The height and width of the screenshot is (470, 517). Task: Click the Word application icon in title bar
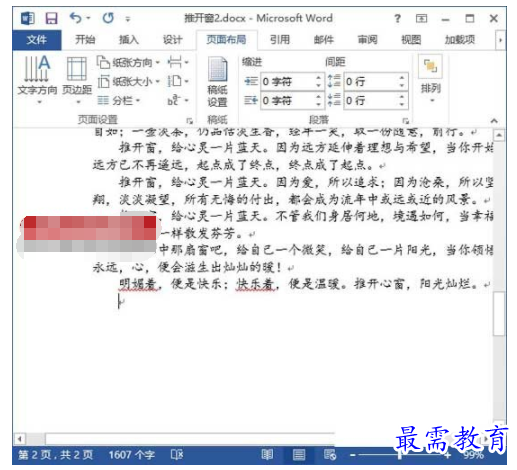(x=27, y=18)
